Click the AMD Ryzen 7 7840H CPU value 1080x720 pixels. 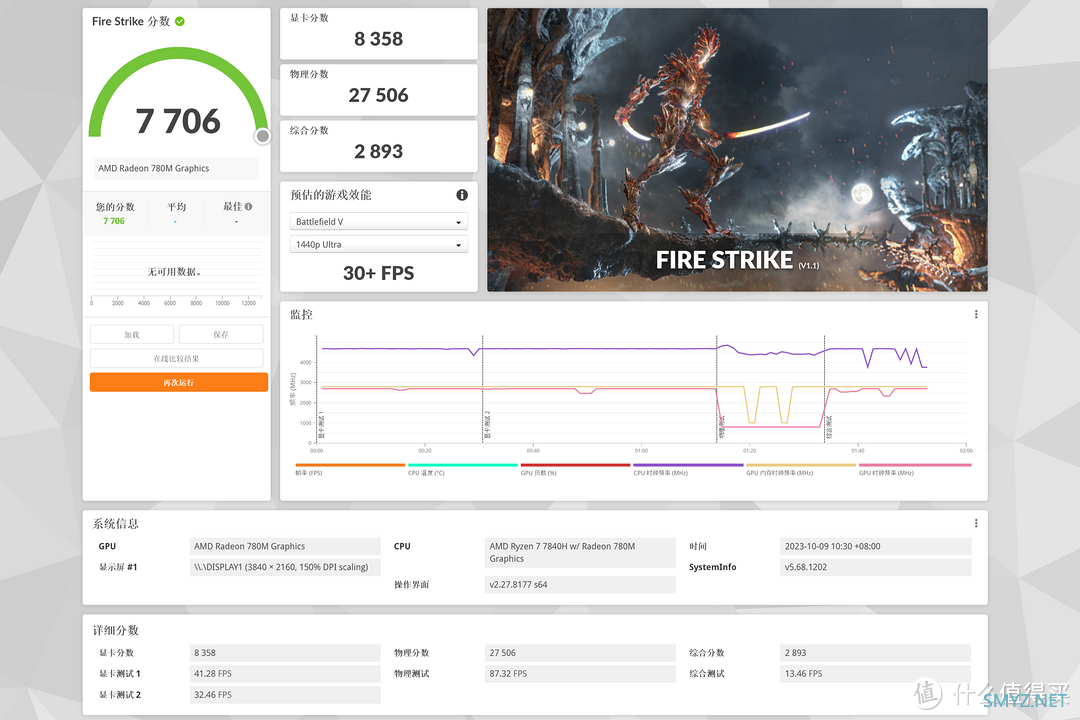coord(580,553)
